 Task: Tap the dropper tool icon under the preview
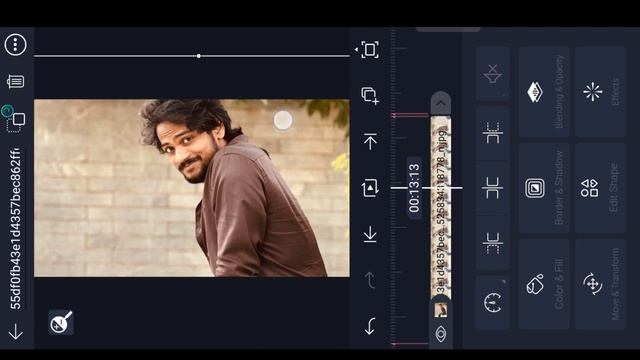(61, 322)
